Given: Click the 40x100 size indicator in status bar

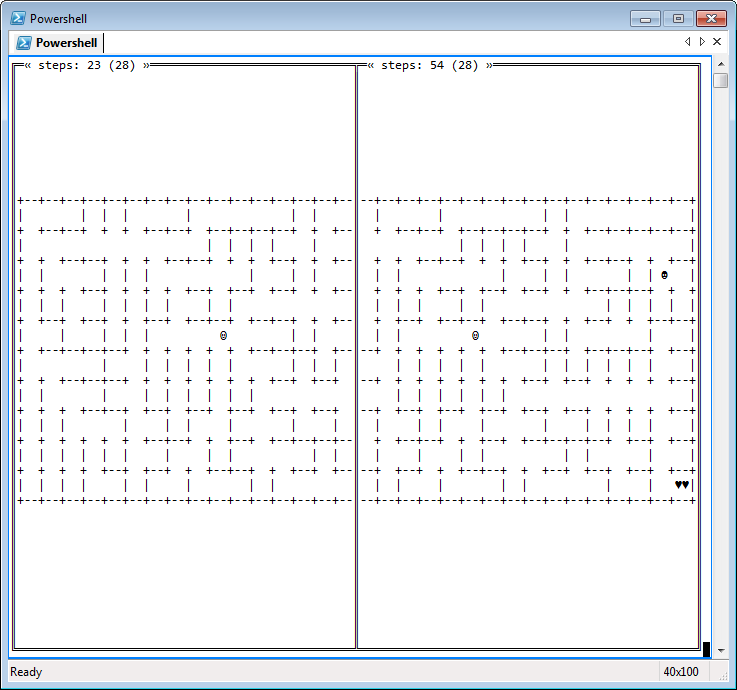Looking at the screenshot, I should 681,672.
